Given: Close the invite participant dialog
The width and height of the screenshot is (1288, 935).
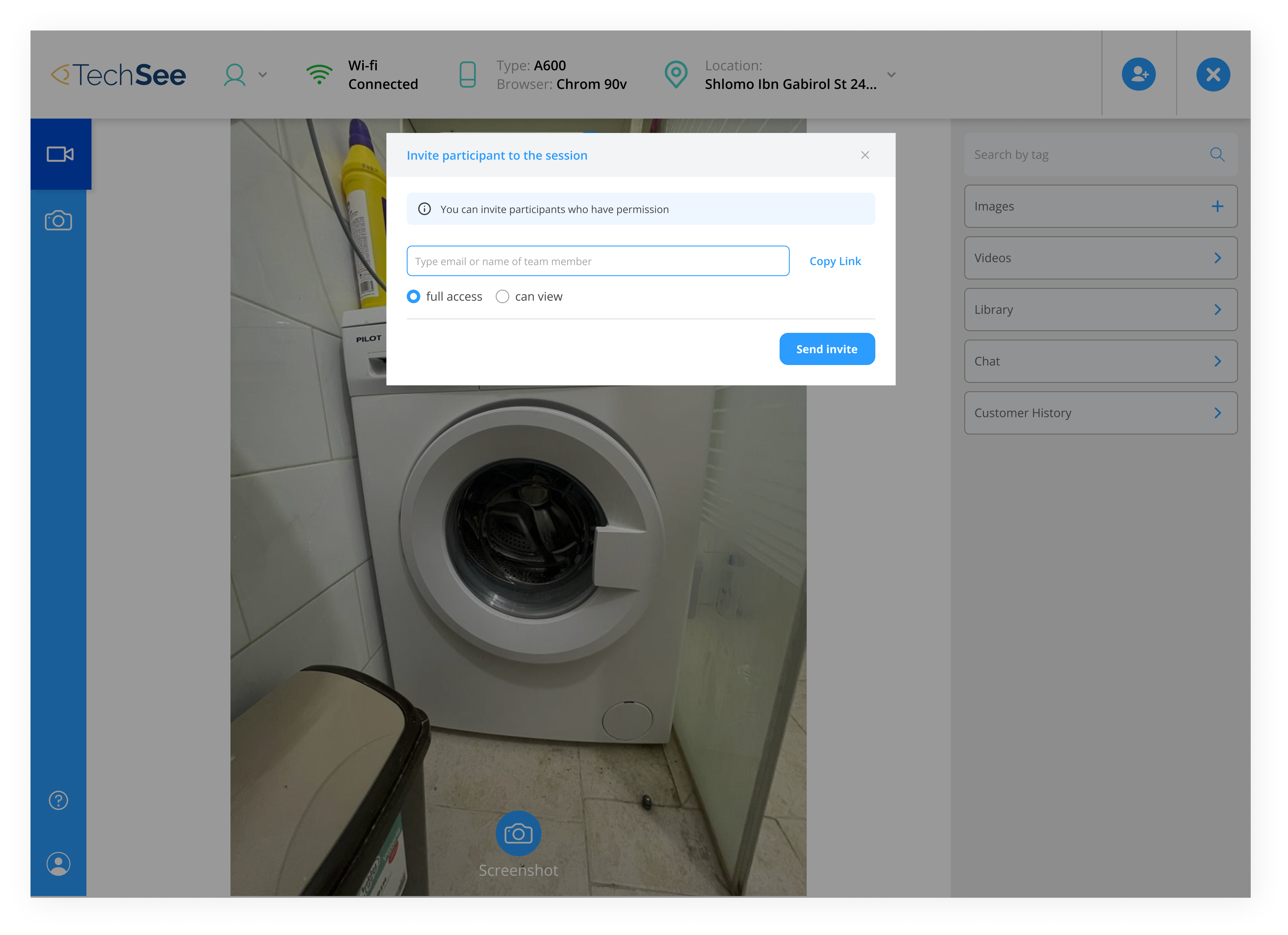Looking at the screenshot, I should point(865,155).
